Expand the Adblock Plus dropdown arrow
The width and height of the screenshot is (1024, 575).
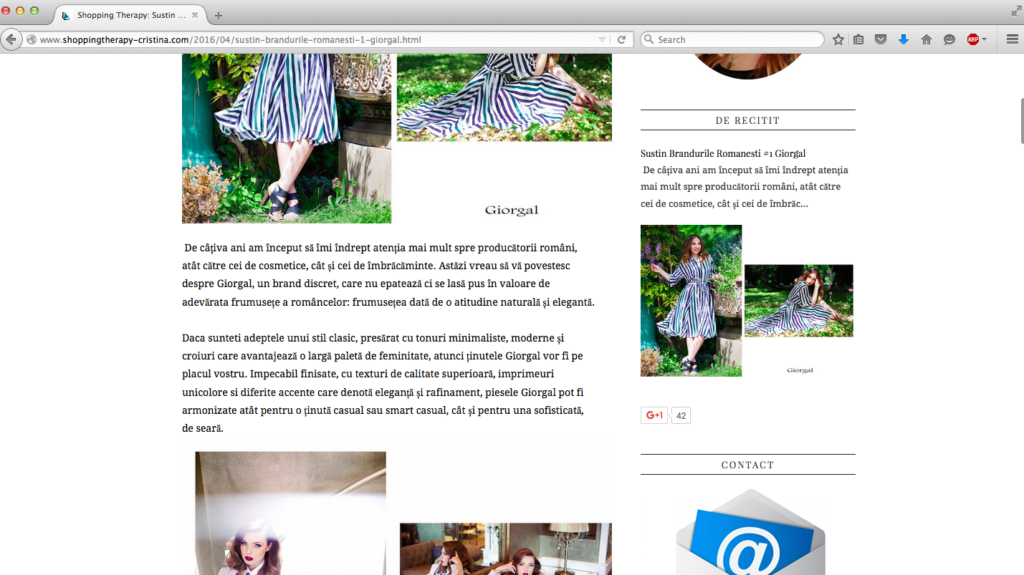click(x=984, y=40)
